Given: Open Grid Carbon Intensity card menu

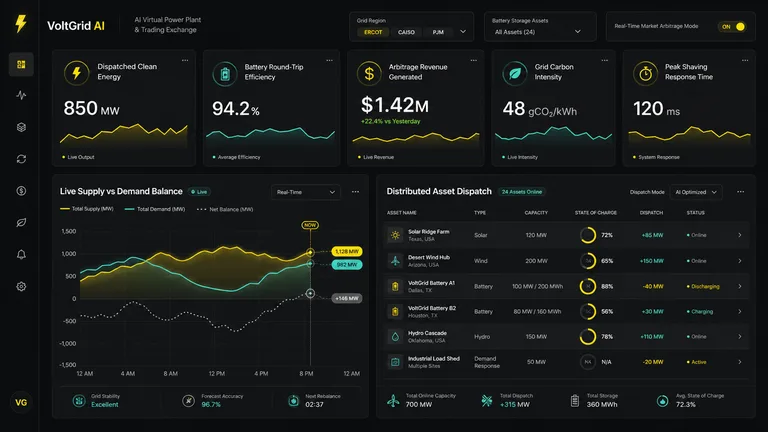Looking at the screenshot, I should tap(604, 60).
